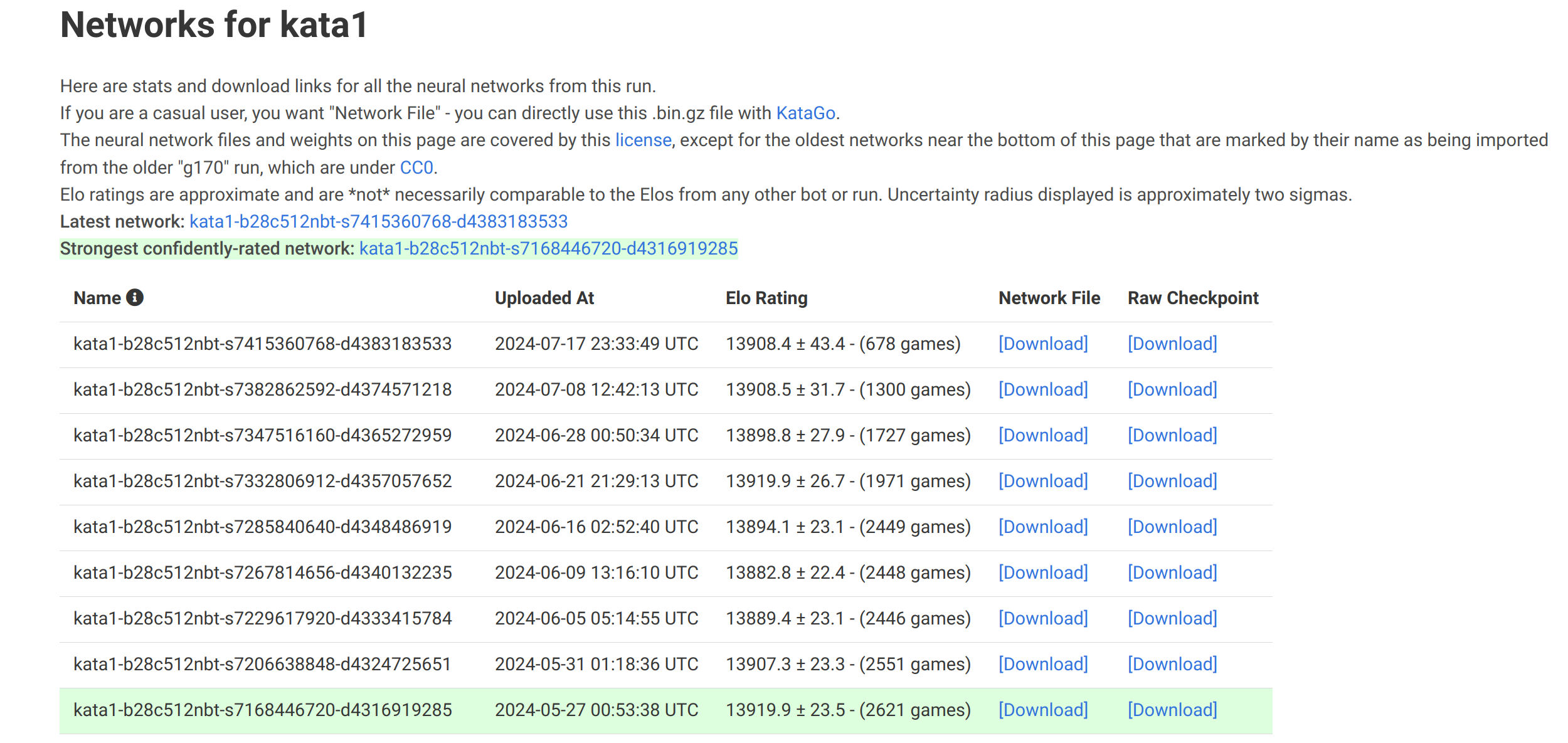Open latest network link s7415360768
This screenshot has height=743, width=1568.
[378, 221]
